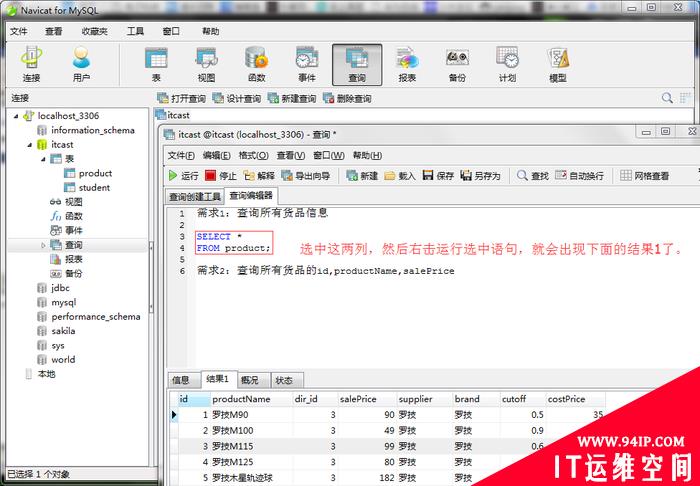Select information_schema database

tap(86, 130)
